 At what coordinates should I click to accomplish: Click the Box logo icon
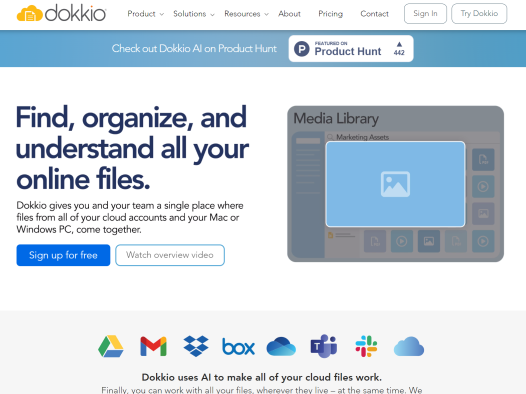click(239, 347)
